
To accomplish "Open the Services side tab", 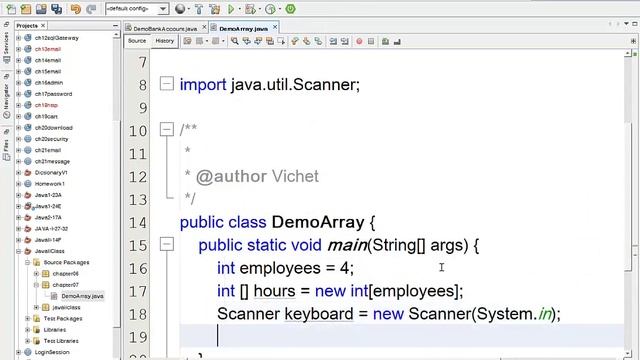I will coord(6,43).
